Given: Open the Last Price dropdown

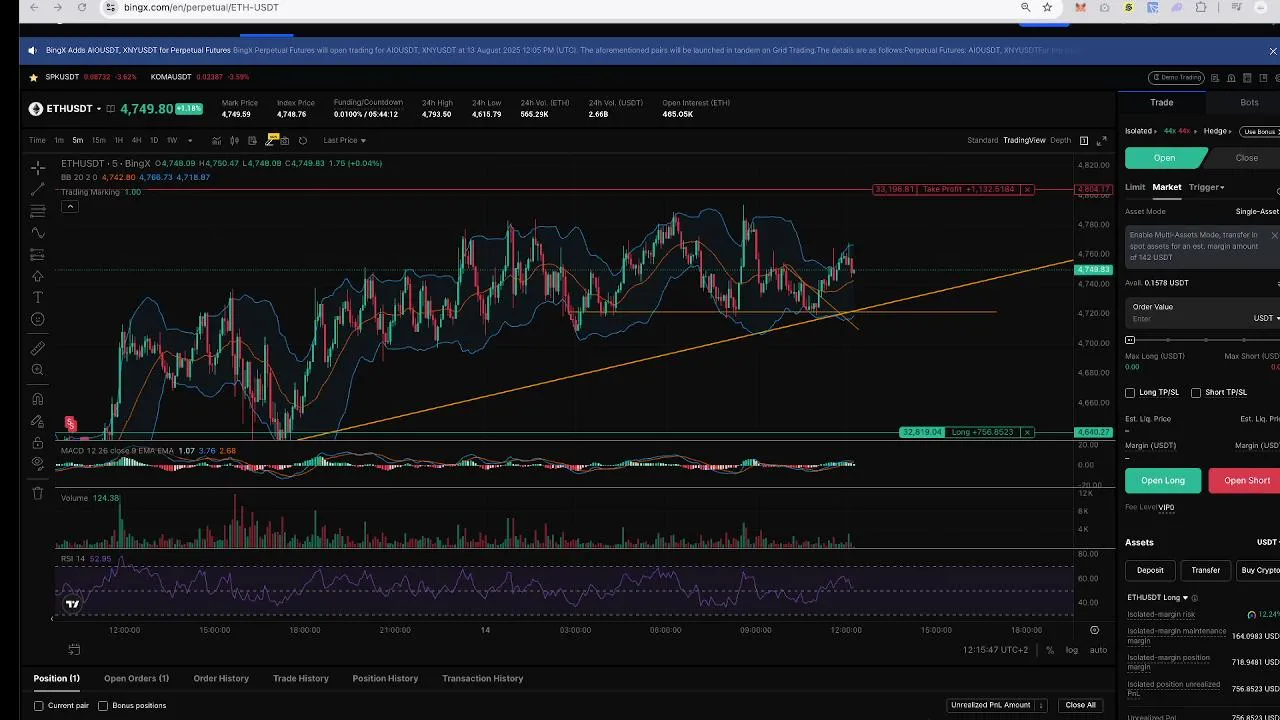Looking at the screenshot, I should (x=345, y=140).
